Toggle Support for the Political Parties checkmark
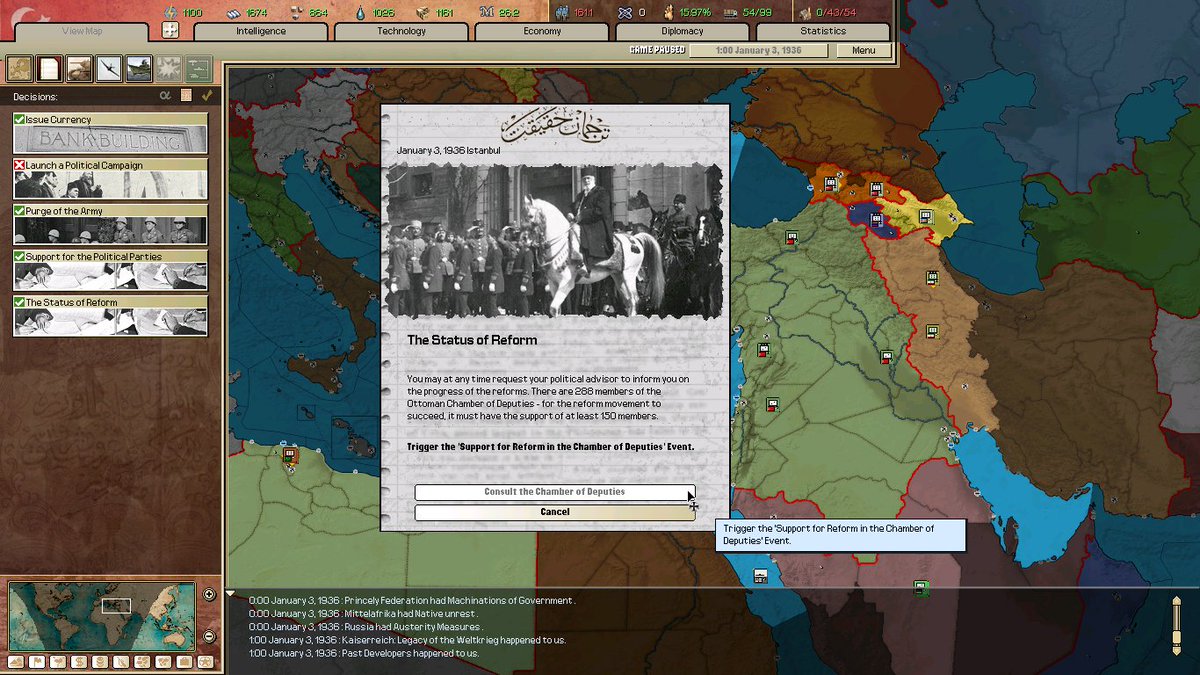Image resolution: width=1200 pixels, height=675 pixels. 20,257
